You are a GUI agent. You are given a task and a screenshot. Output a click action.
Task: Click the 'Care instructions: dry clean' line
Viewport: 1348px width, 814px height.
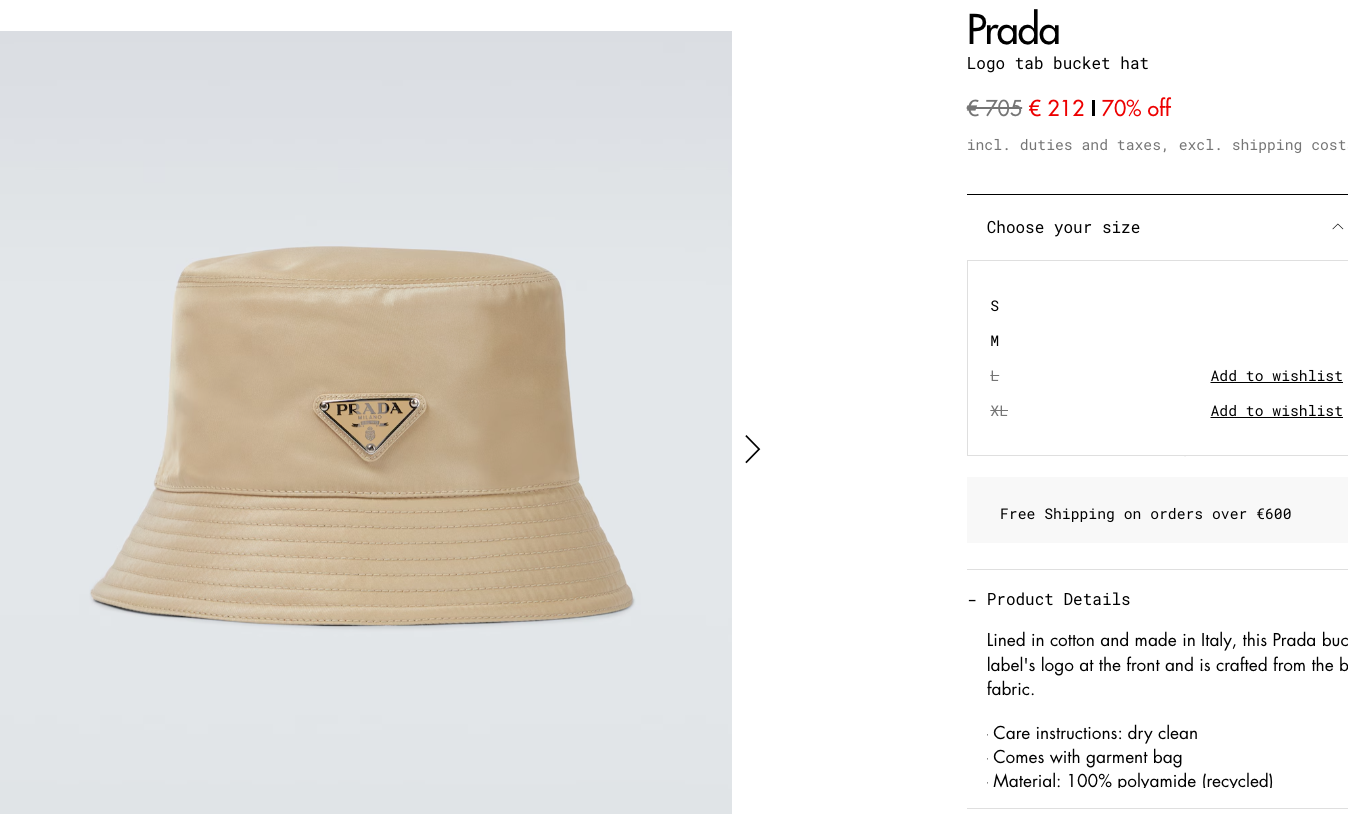[1095, 733]
